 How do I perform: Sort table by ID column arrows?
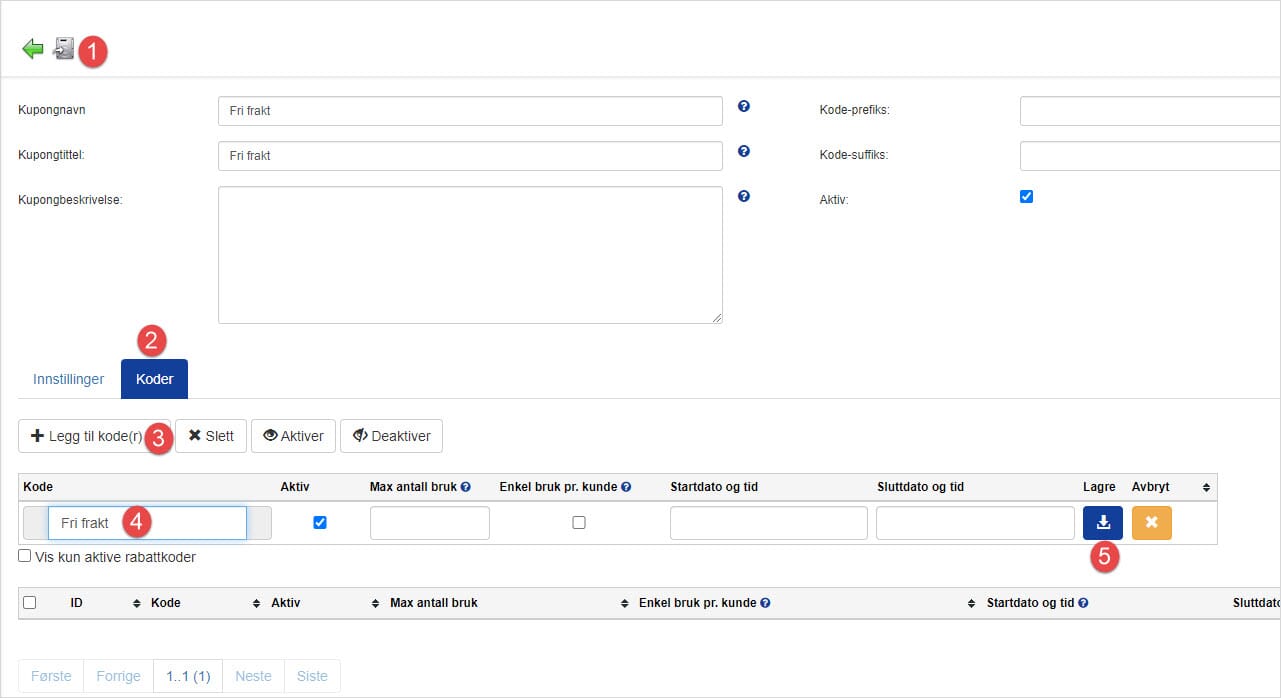pos(137,603)
